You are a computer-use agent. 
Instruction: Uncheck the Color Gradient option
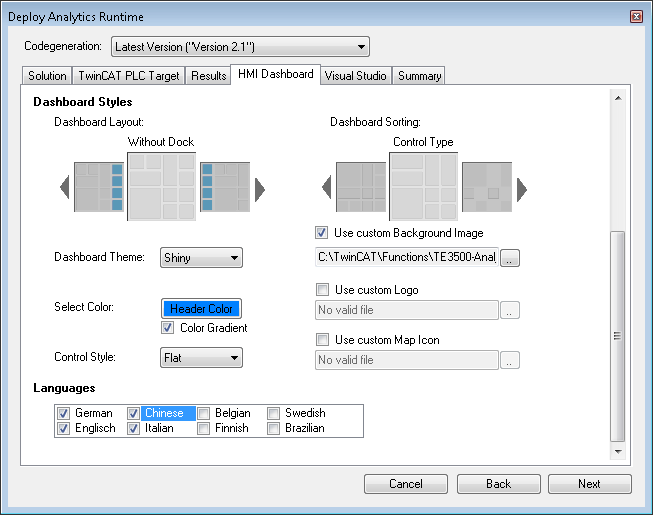168,328
